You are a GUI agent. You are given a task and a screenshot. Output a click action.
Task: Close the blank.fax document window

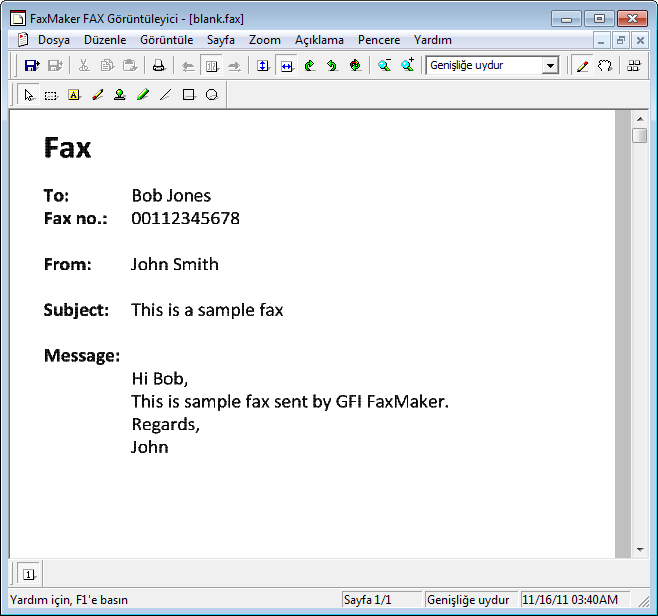point(640,41)
